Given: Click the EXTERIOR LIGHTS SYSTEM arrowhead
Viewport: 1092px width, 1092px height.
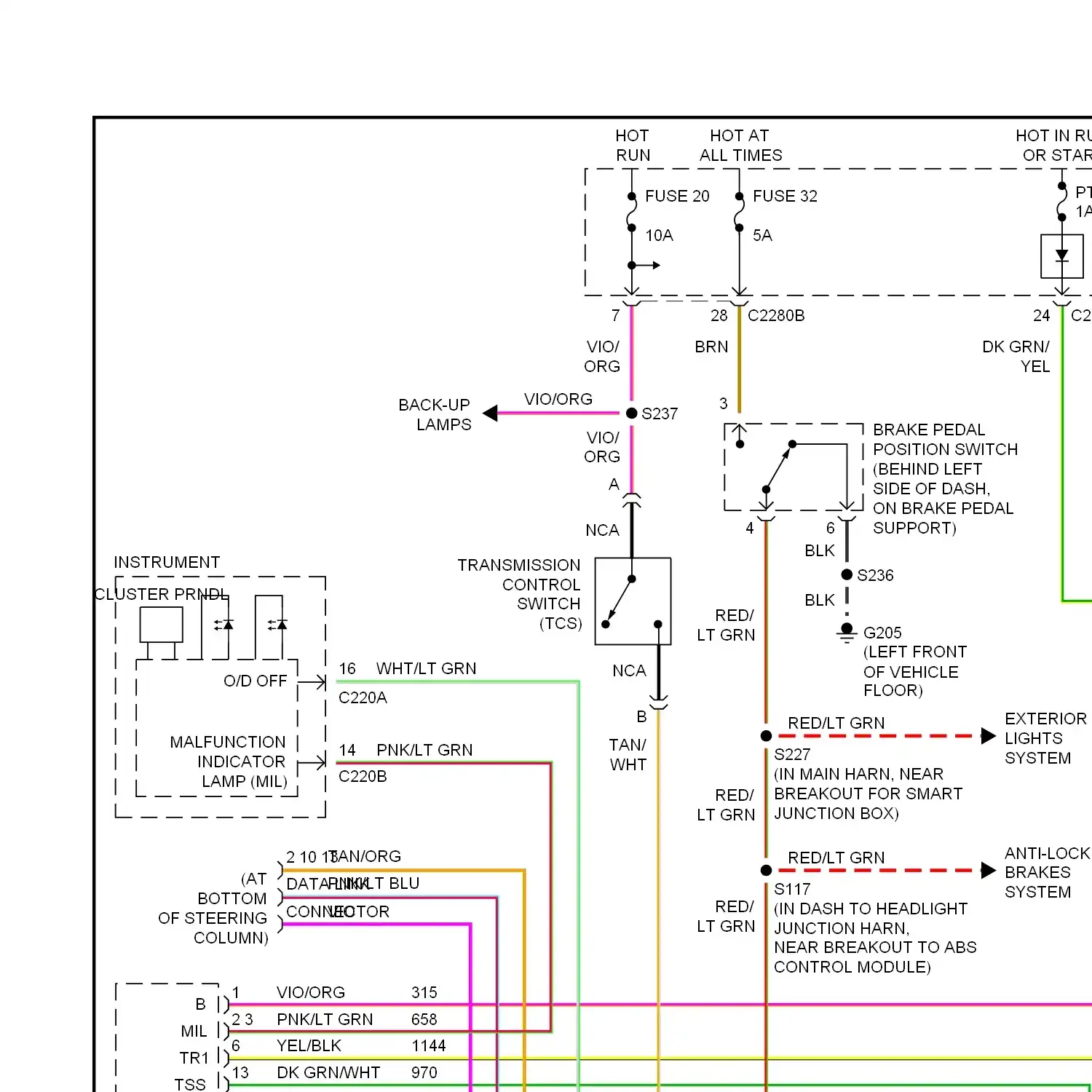Looking at the screenshot, I should (x=988, y=736).
